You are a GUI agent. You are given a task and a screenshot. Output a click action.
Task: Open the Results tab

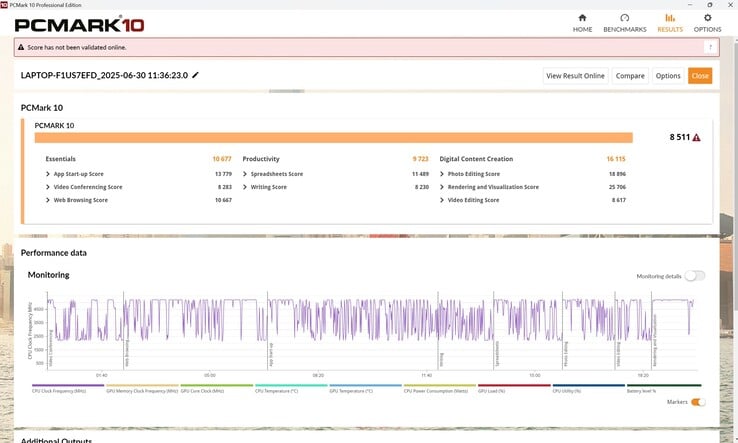click(x=670, y=23)
